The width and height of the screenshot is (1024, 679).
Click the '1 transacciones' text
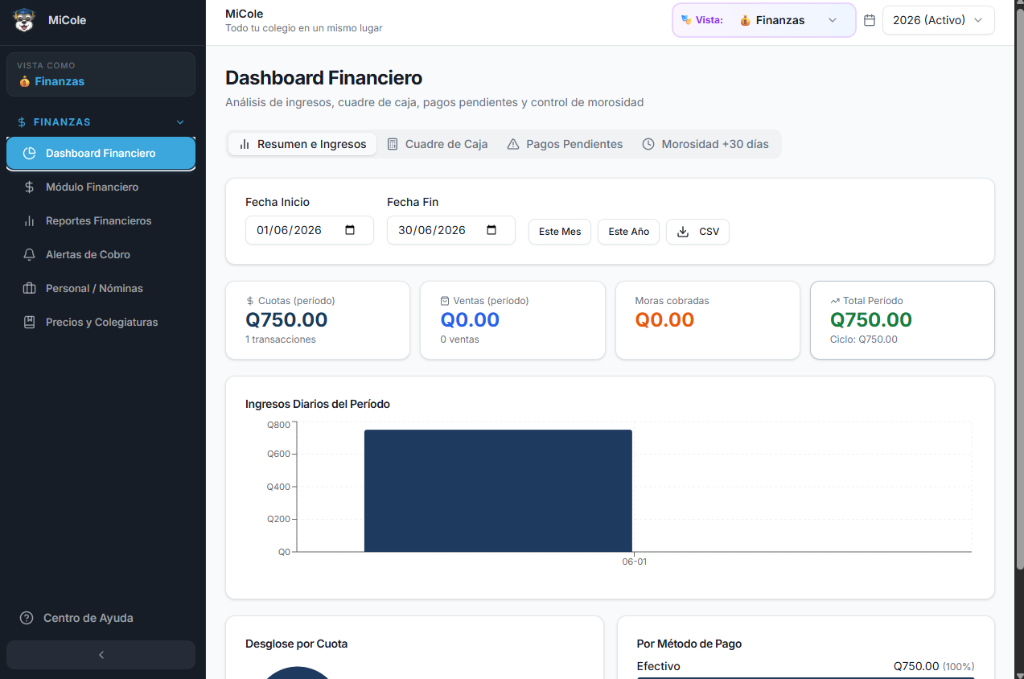[x=281, y=340]
